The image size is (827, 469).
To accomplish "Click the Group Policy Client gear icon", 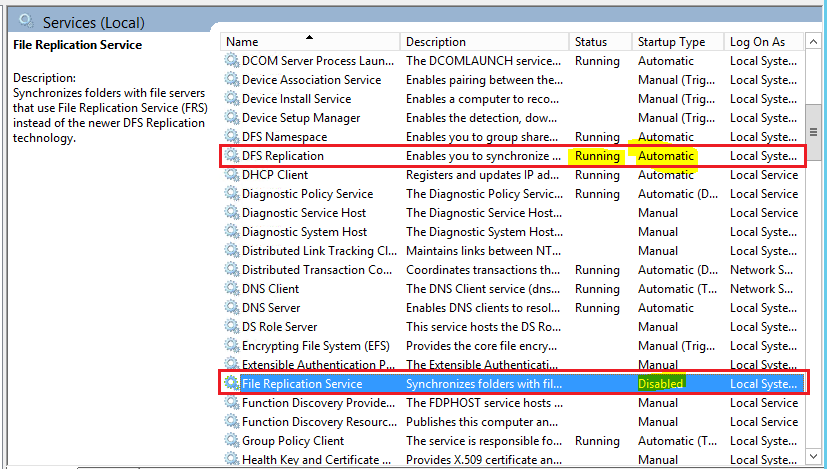I will (232, 440).
